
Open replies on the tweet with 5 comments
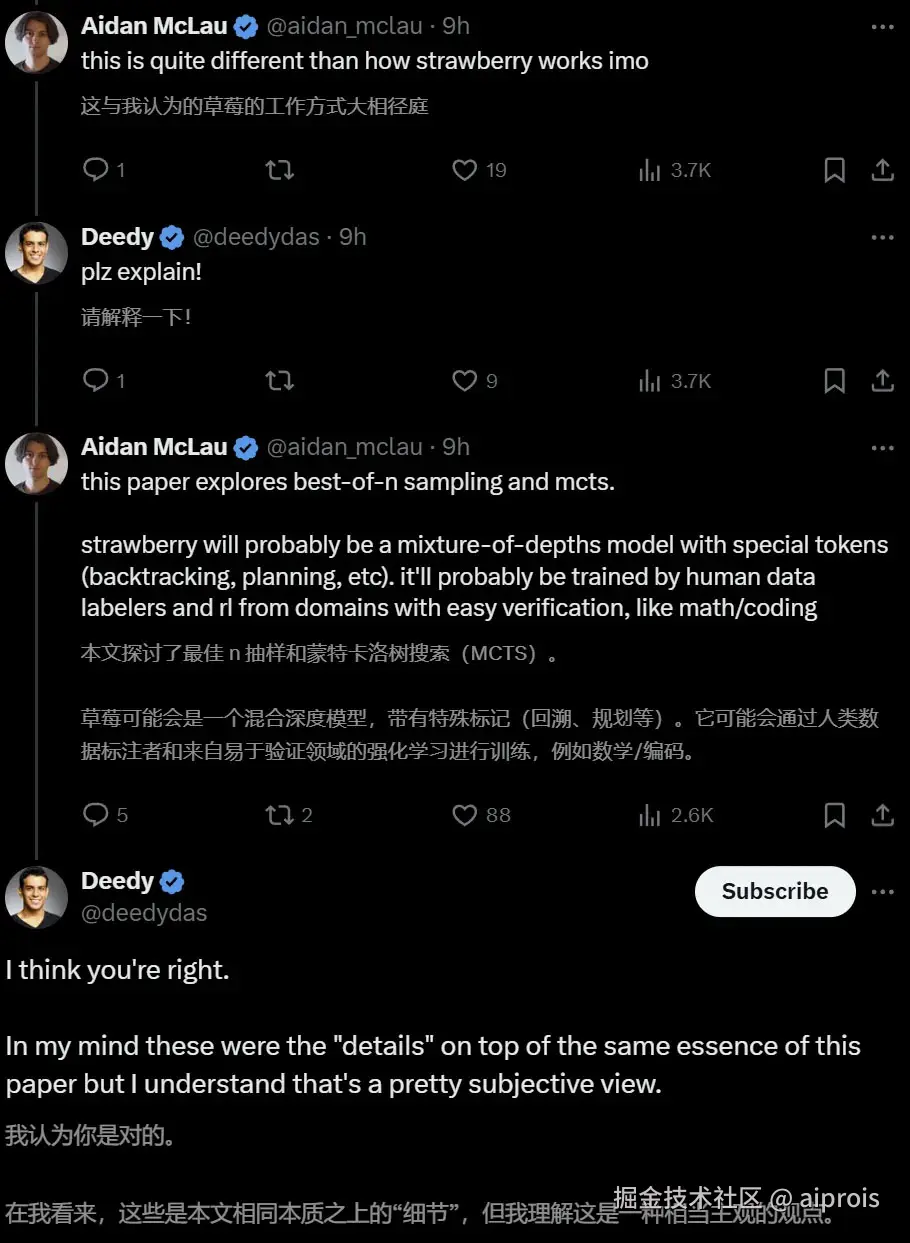click(x=96, y=815)
